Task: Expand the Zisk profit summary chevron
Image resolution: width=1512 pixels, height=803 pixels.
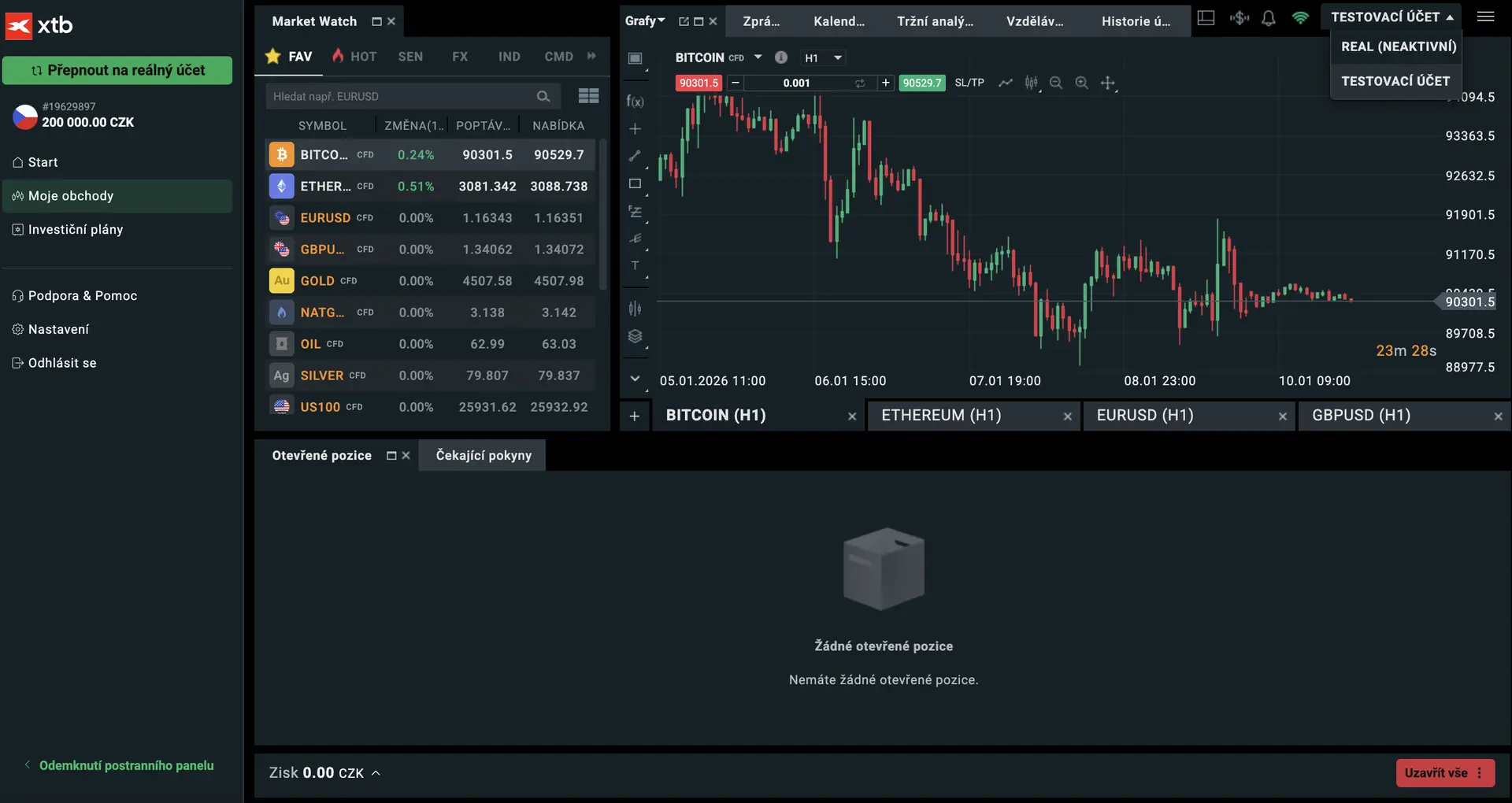Action: (376, 773)
